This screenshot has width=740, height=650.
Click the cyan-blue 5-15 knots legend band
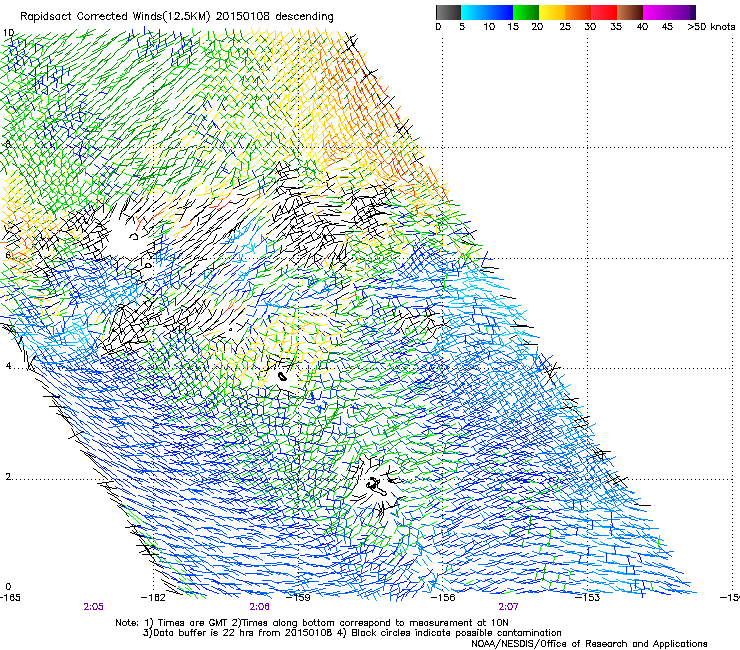click(487, 12)
